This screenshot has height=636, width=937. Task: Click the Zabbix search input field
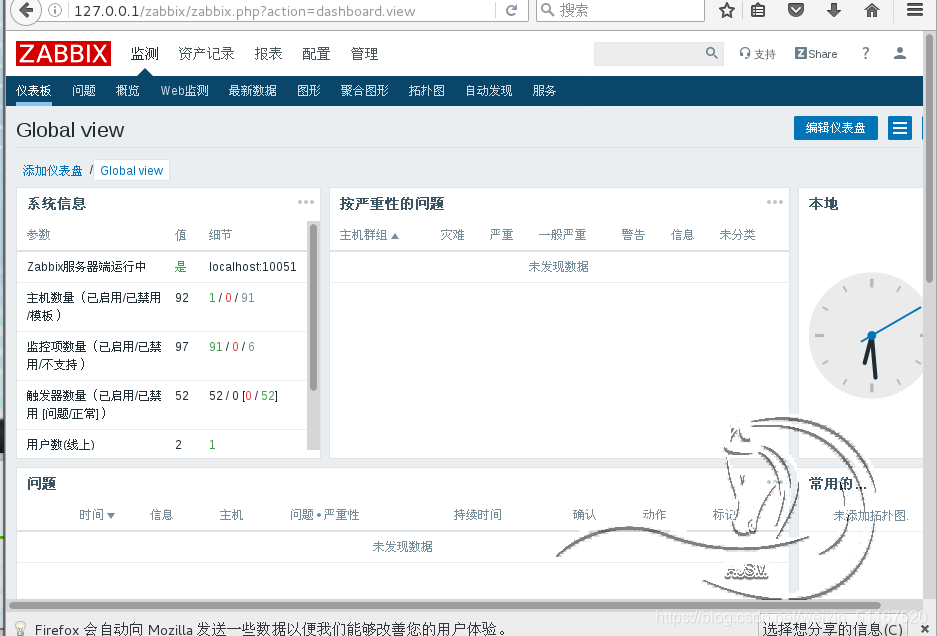[649, 54]
